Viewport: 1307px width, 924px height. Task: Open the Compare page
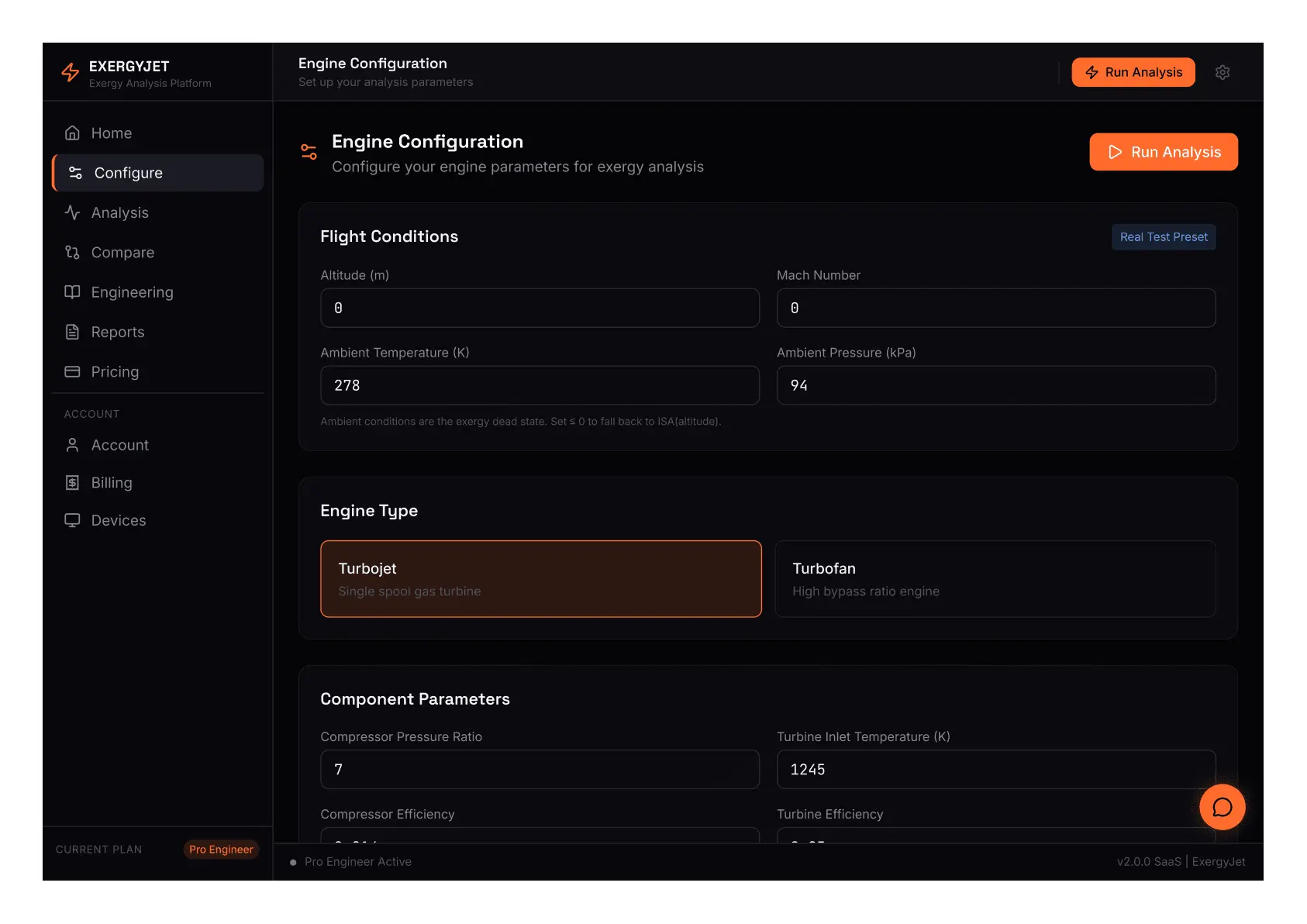click(x=157, y=252)
